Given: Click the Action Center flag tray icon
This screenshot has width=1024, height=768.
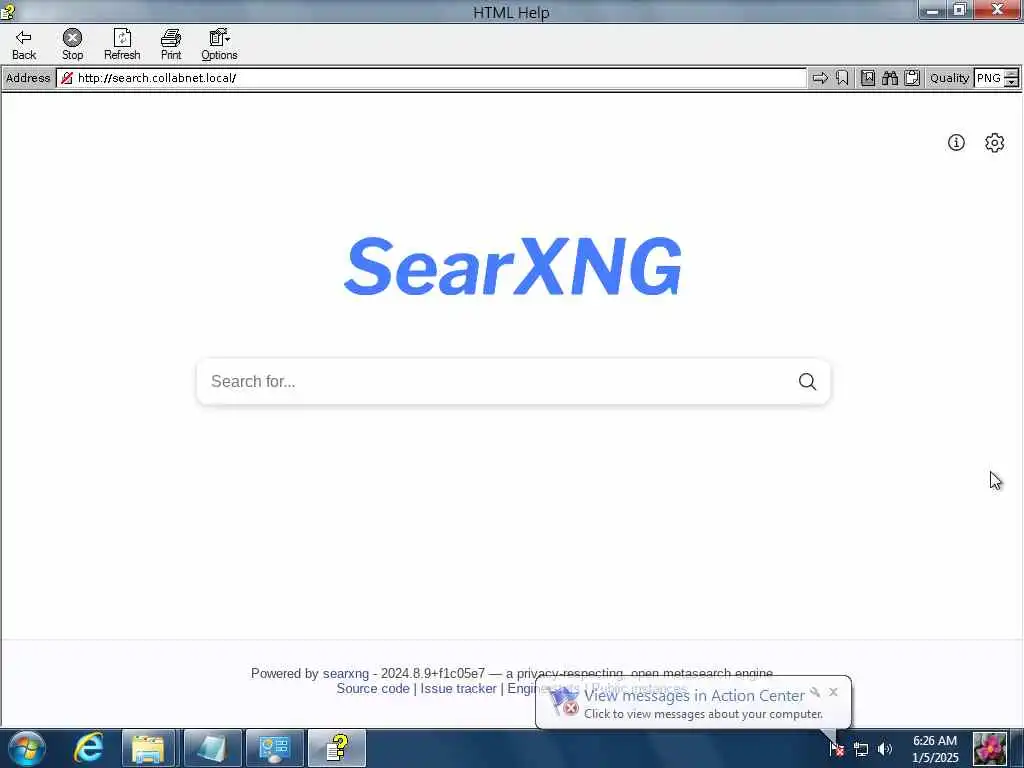Looking at the screenshot, I should click(837, 749).
